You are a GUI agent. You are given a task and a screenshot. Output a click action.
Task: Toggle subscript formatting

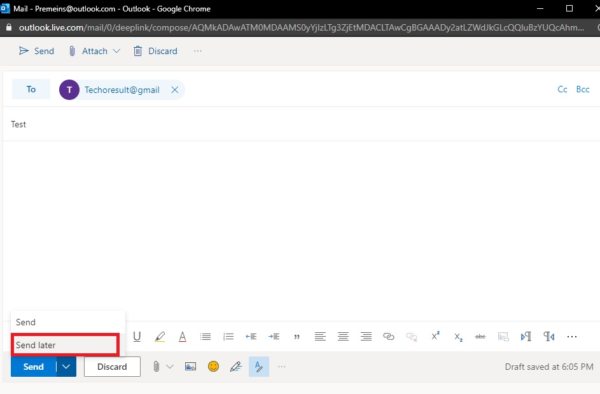458,337
